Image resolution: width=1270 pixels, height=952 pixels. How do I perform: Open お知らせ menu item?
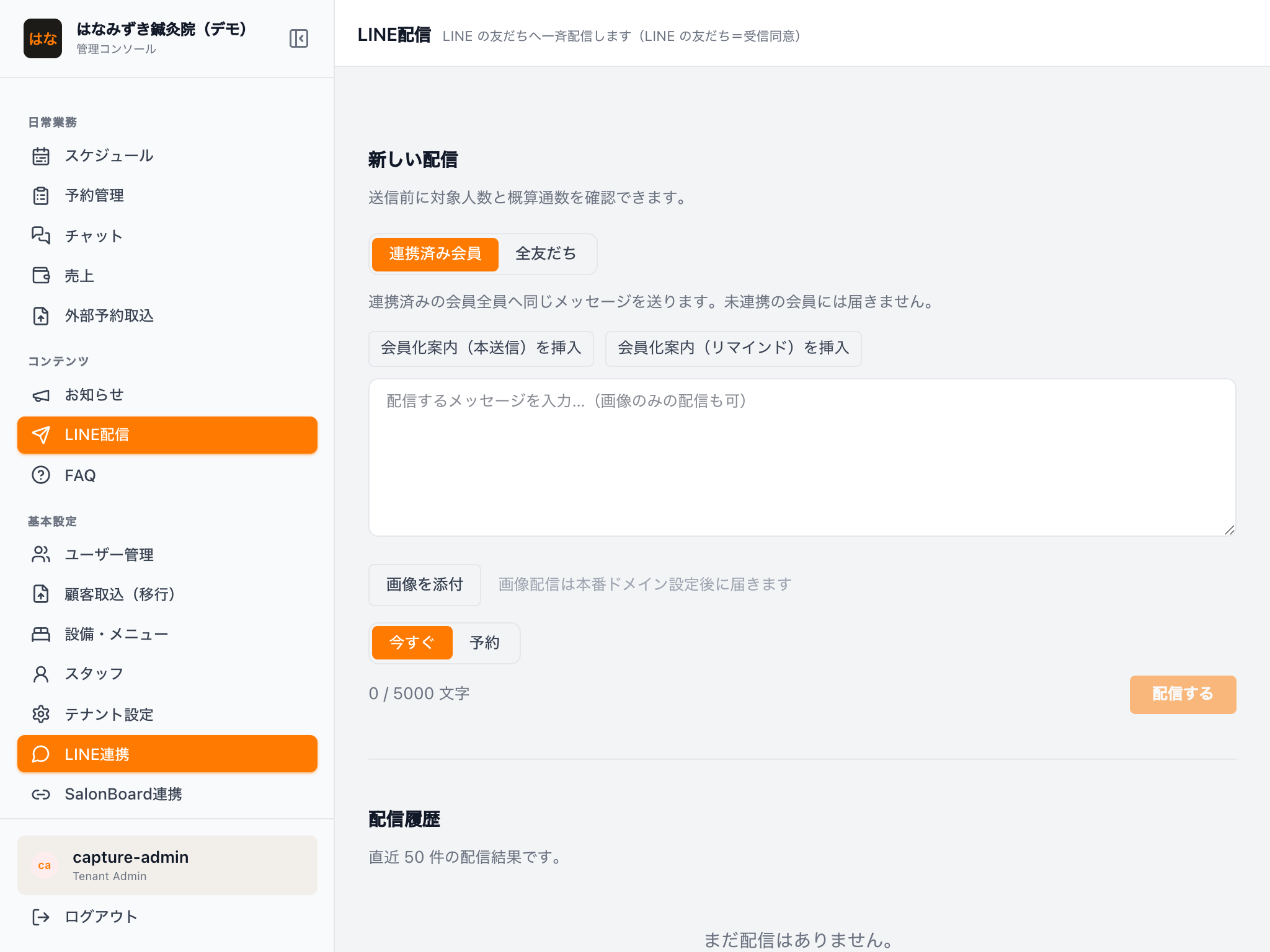pos(167,395)
